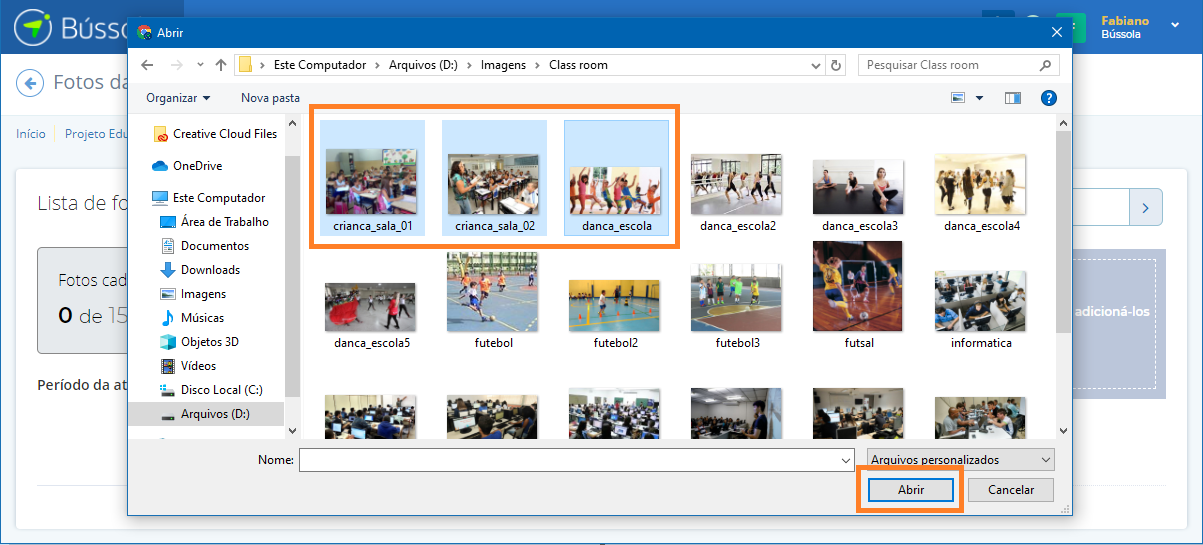Expand the path chevron before Este Computador

point(263,65)
